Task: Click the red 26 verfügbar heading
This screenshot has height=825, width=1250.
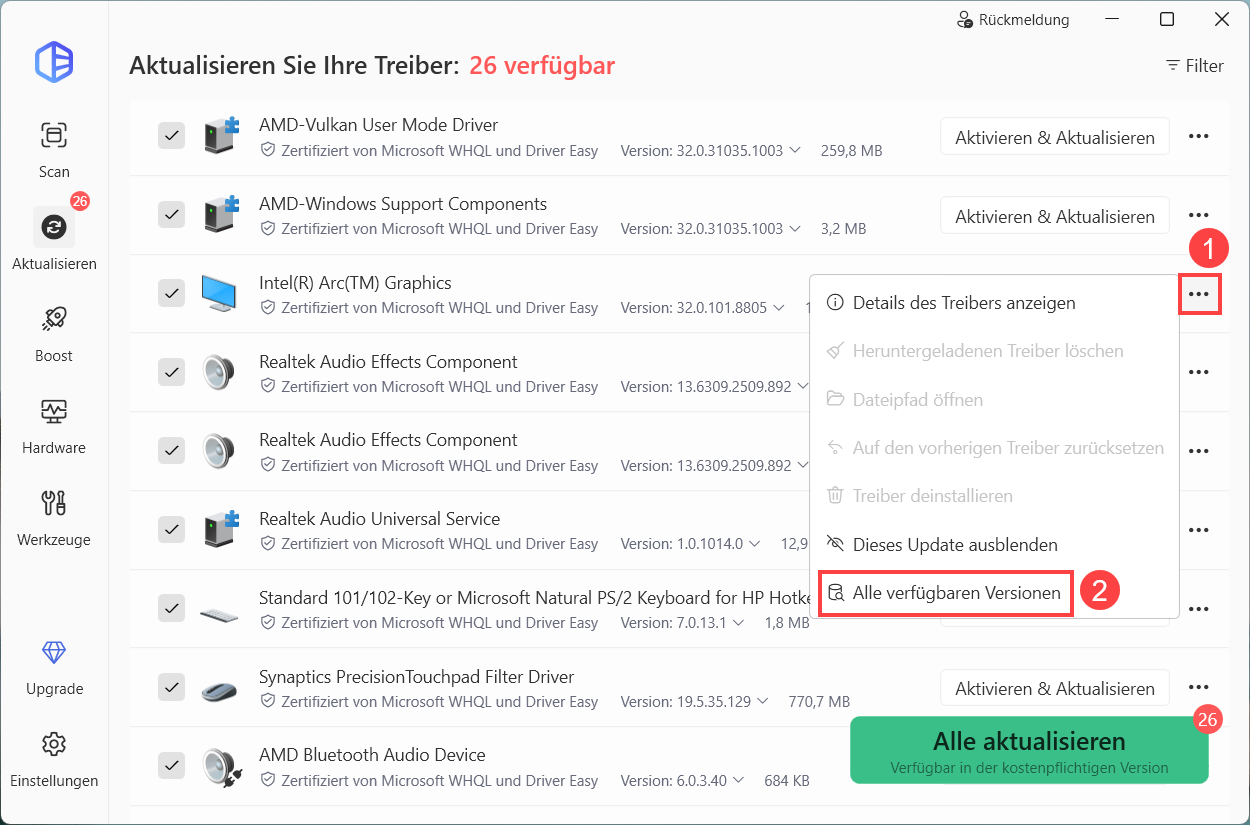Action: pos(542,66)
